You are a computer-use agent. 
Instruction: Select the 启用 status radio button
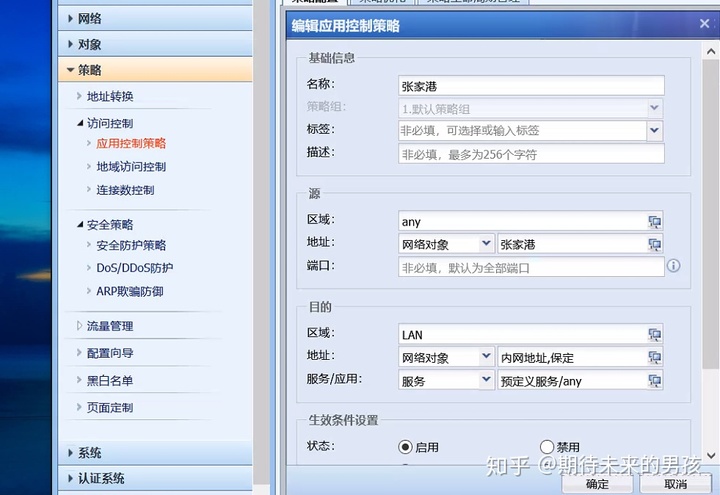point(405,447)
